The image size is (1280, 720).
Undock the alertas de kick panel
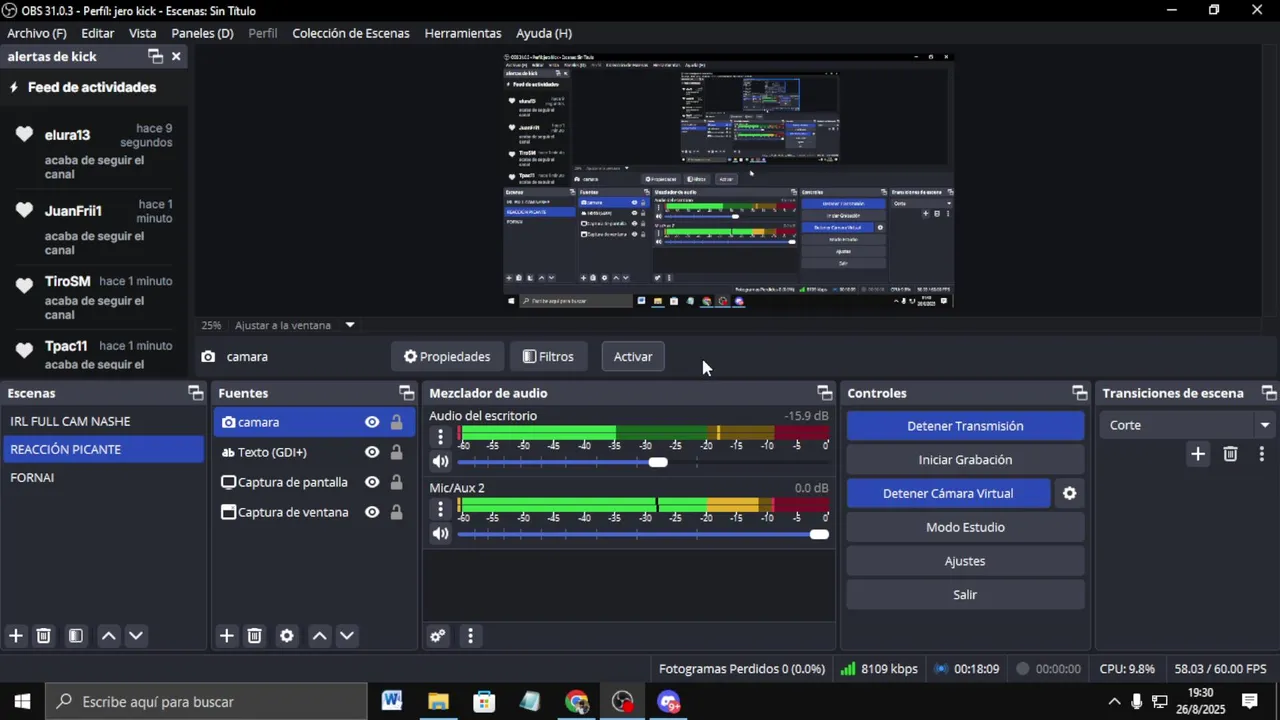(154, 57)
